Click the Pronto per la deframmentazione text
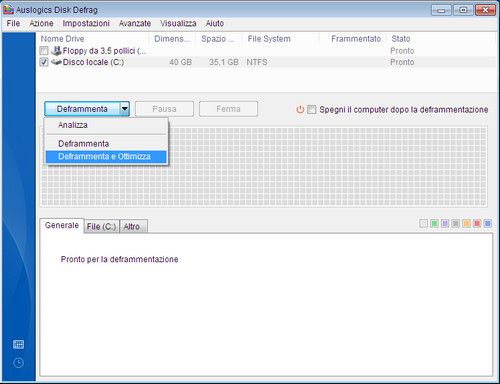This screenshot has width=500, height=384. [x=119, y=259]
